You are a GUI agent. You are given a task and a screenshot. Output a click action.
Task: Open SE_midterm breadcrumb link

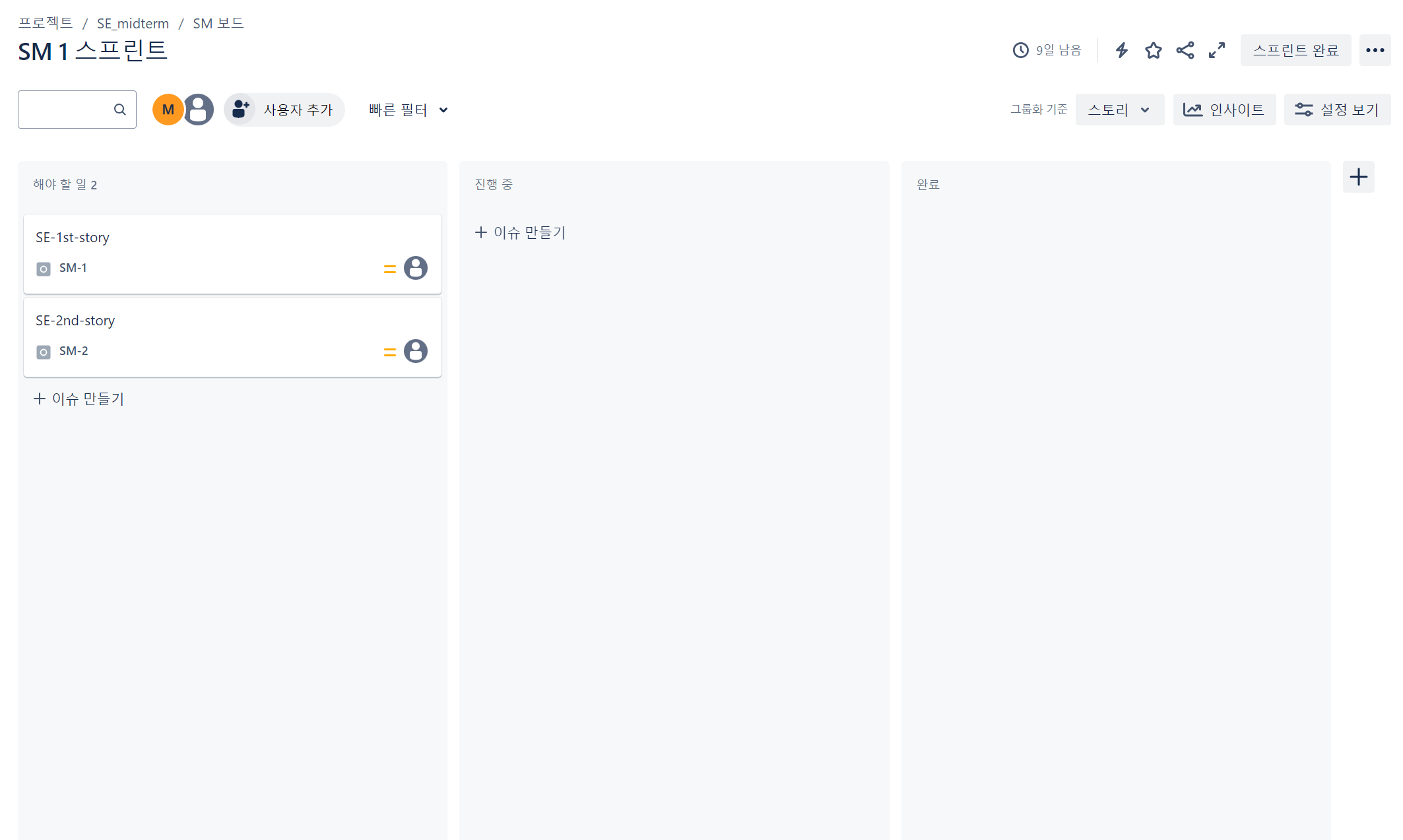coord(133,23)
